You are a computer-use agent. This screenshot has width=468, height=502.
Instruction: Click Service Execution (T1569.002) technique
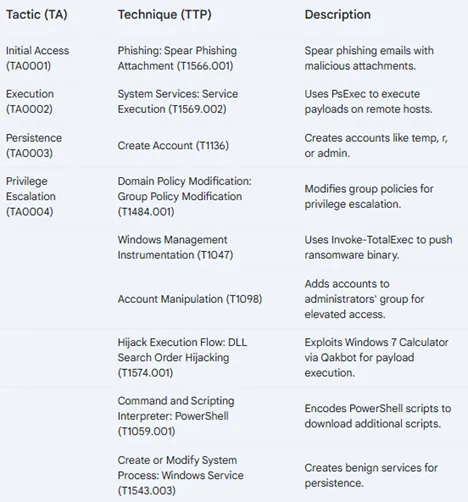178,102
